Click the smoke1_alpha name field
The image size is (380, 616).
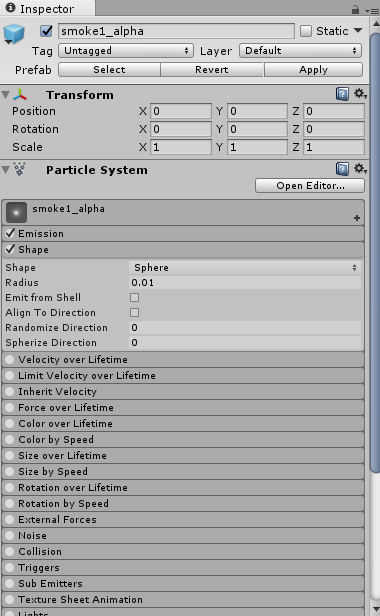click(176, 31)
